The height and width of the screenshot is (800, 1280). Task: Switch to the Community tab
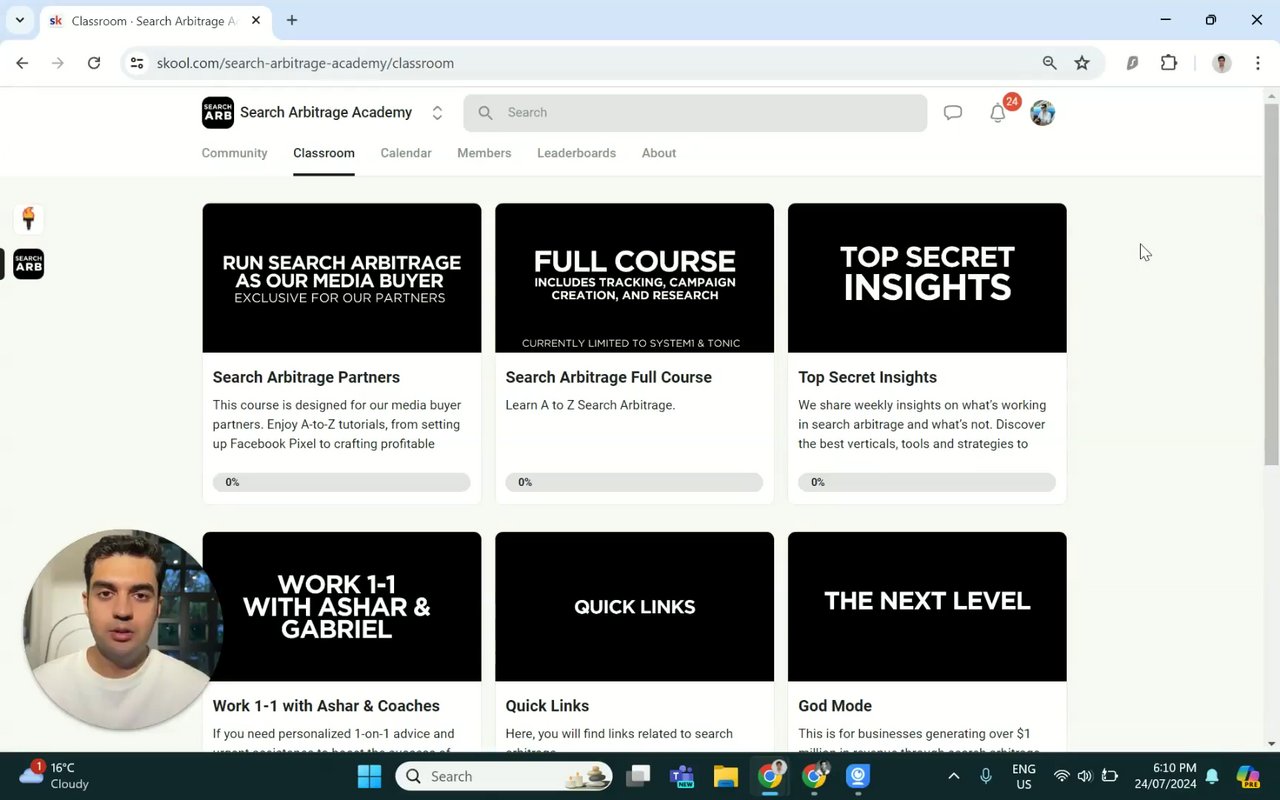(x=234, y=153)
